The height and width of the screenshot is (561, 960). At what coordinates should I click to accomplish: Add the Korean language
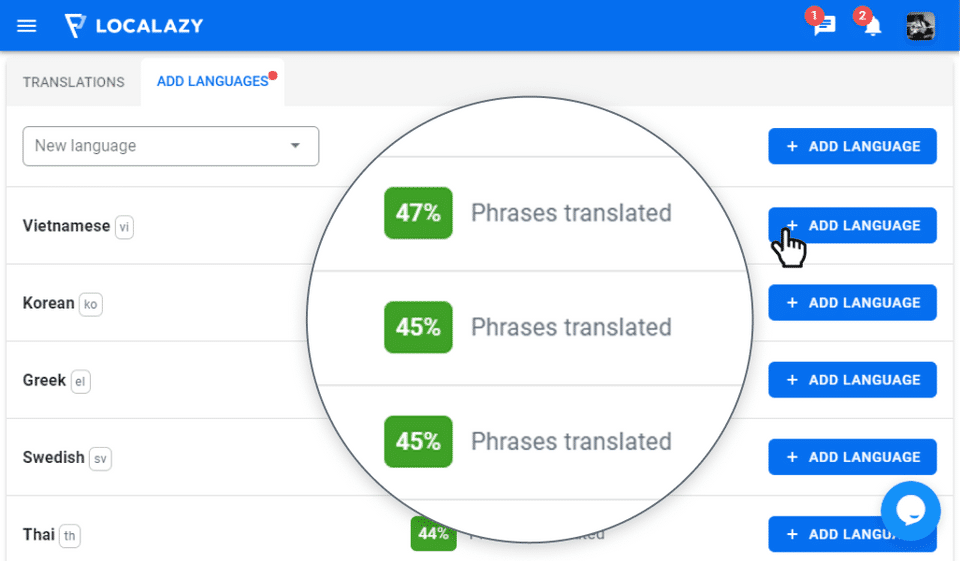852,302
